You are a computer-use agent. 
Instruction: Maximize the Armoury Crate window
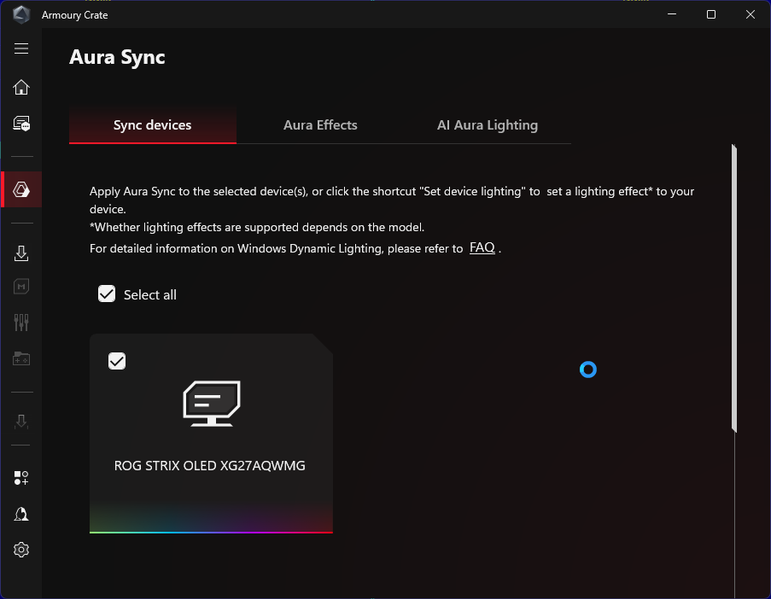click(x=711, y=14)
